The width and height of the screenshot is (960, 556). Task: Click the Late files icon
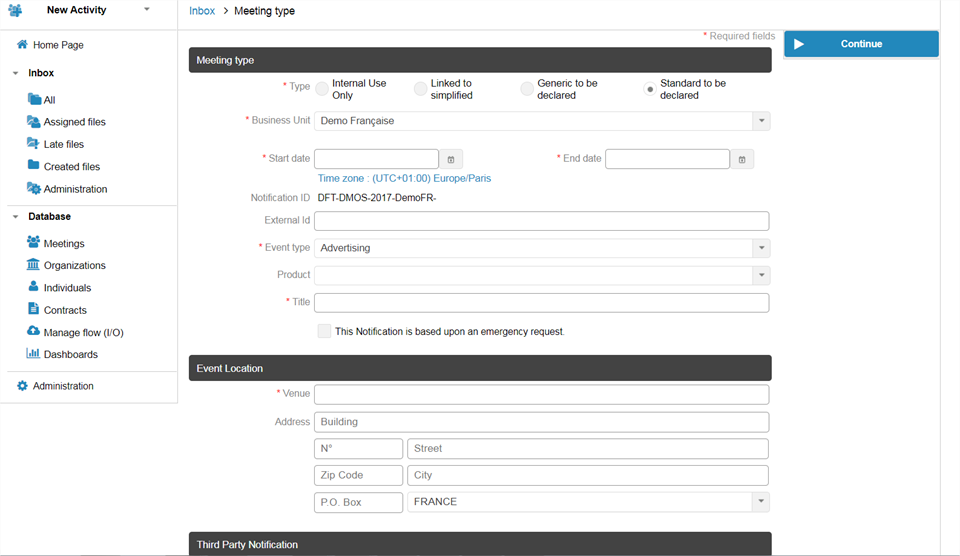pos(33,143)
